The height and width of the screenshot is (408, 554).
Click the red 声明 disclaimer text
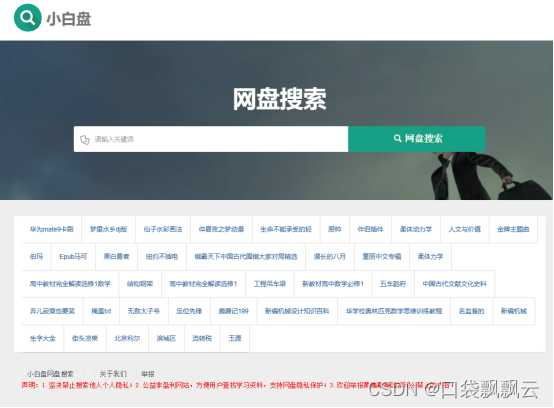tap(237, 385)
